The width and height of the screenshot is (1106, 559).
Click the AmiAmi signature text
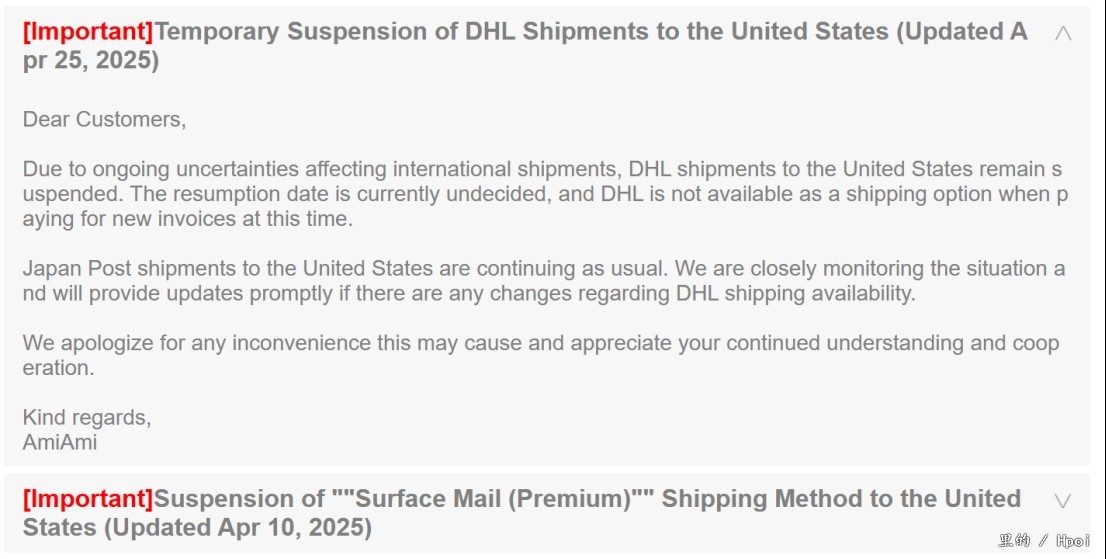tap(60, 442)
